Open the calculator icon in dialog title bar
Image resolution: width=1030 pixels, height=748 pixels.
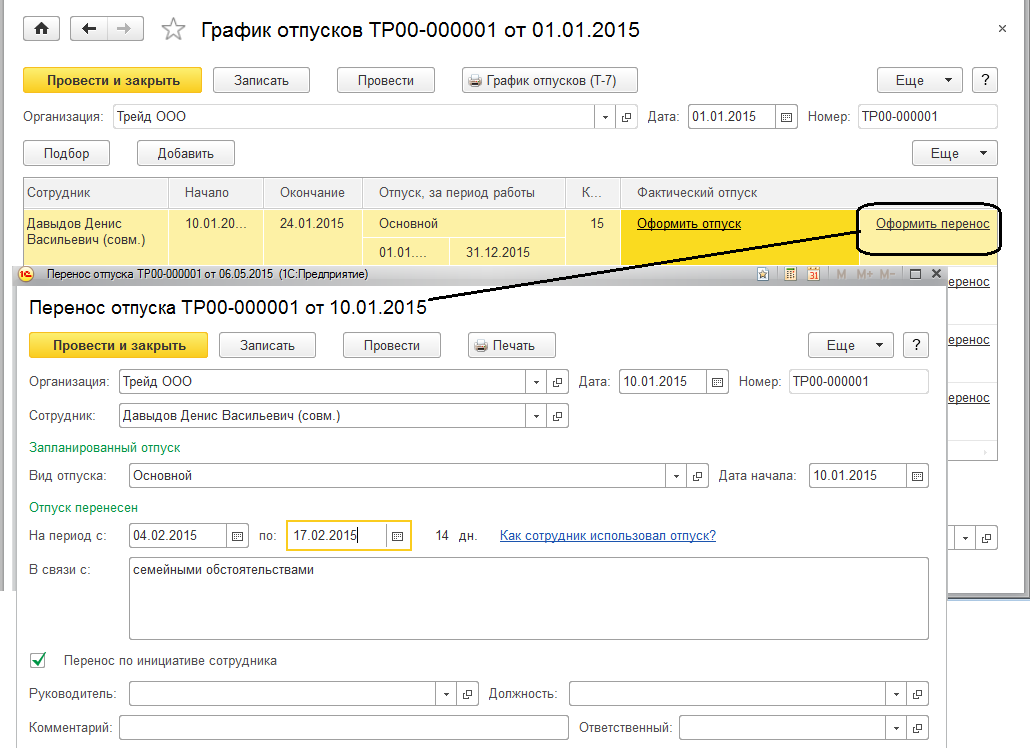788,273
